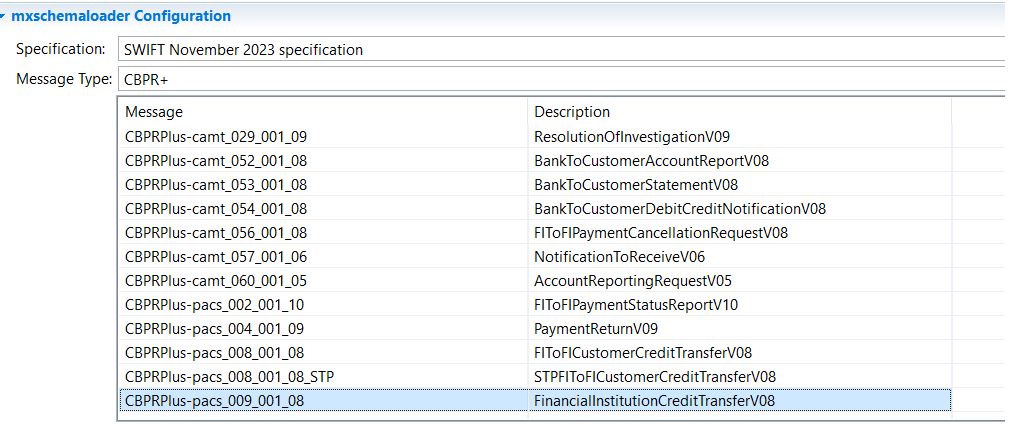This screenshot has height=424, width=1015.
Task: Click the NotificationToReceiveV06 description
Action: coord(619,257)
